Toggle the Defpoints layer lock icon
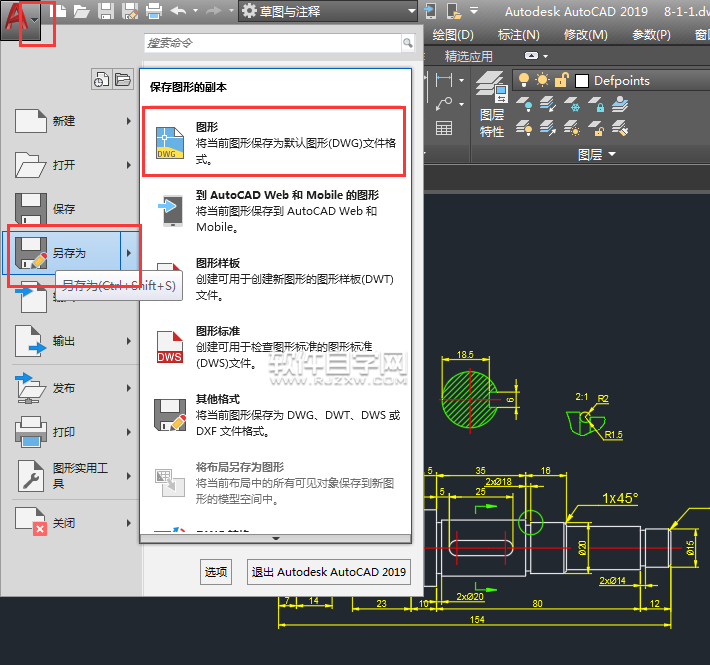 562,80
